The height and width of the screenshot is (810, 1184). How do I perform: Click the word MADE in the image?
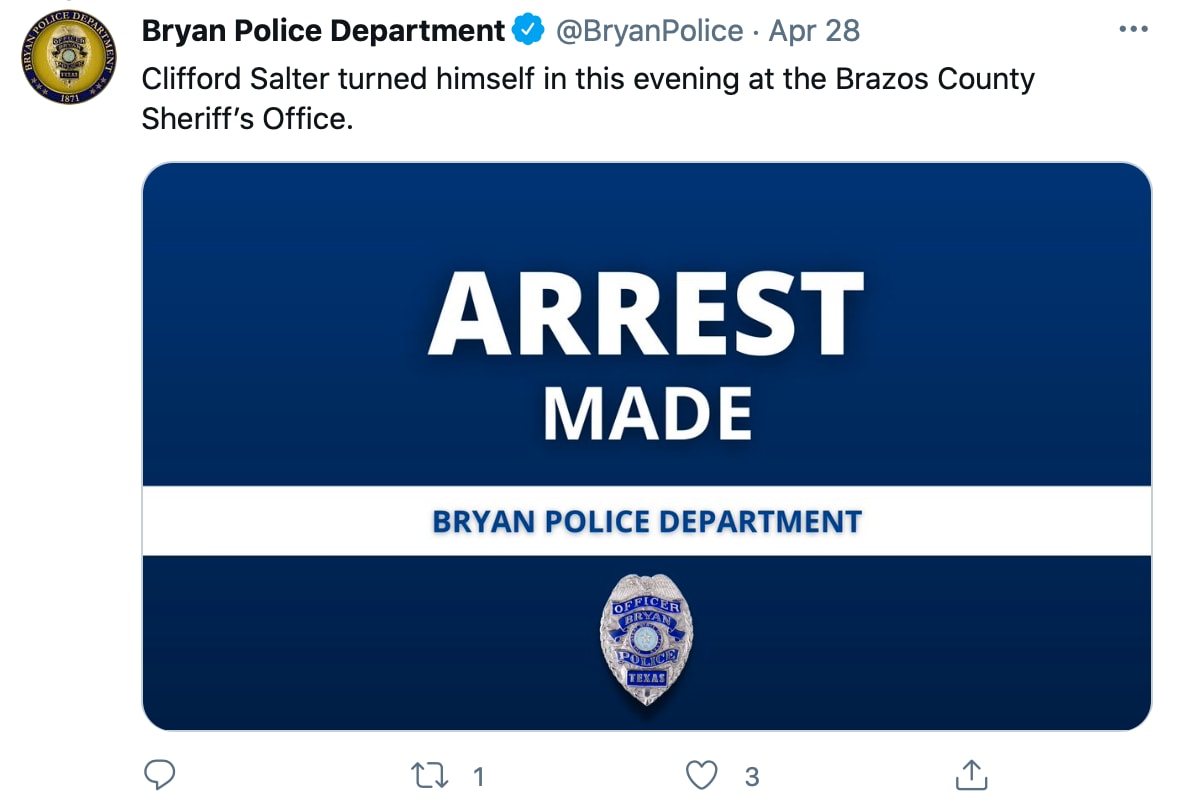647,414
